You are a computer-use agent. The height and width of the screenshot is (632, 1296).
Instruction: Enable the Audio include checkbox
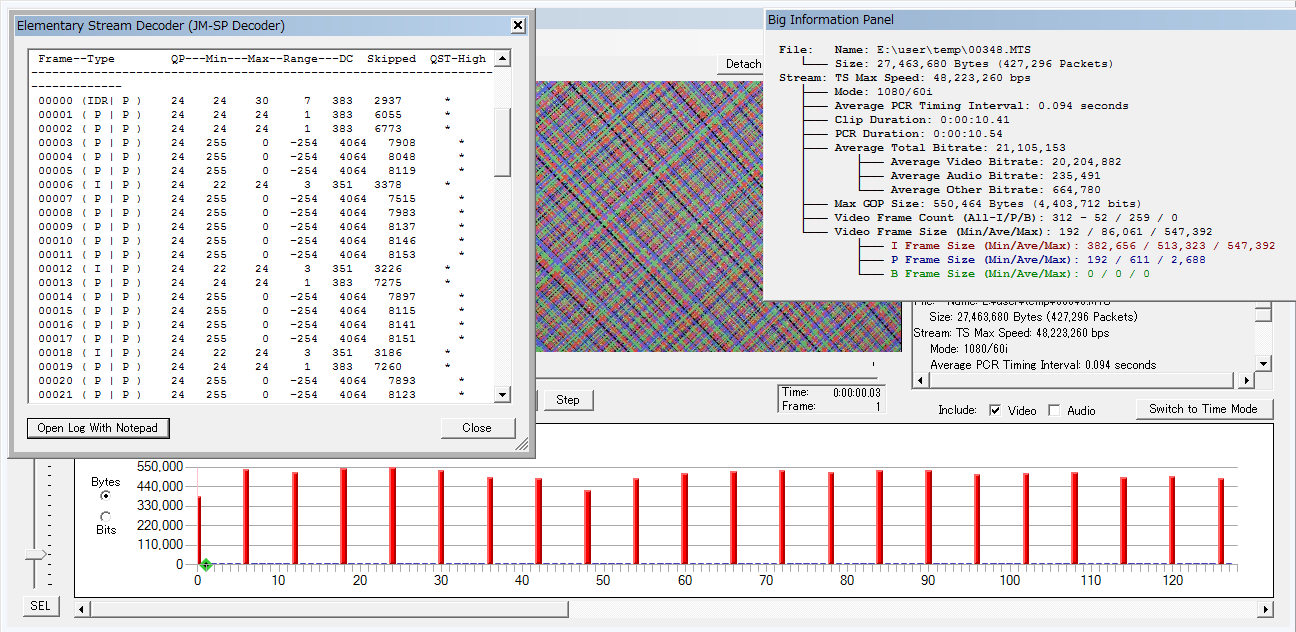1054,410
